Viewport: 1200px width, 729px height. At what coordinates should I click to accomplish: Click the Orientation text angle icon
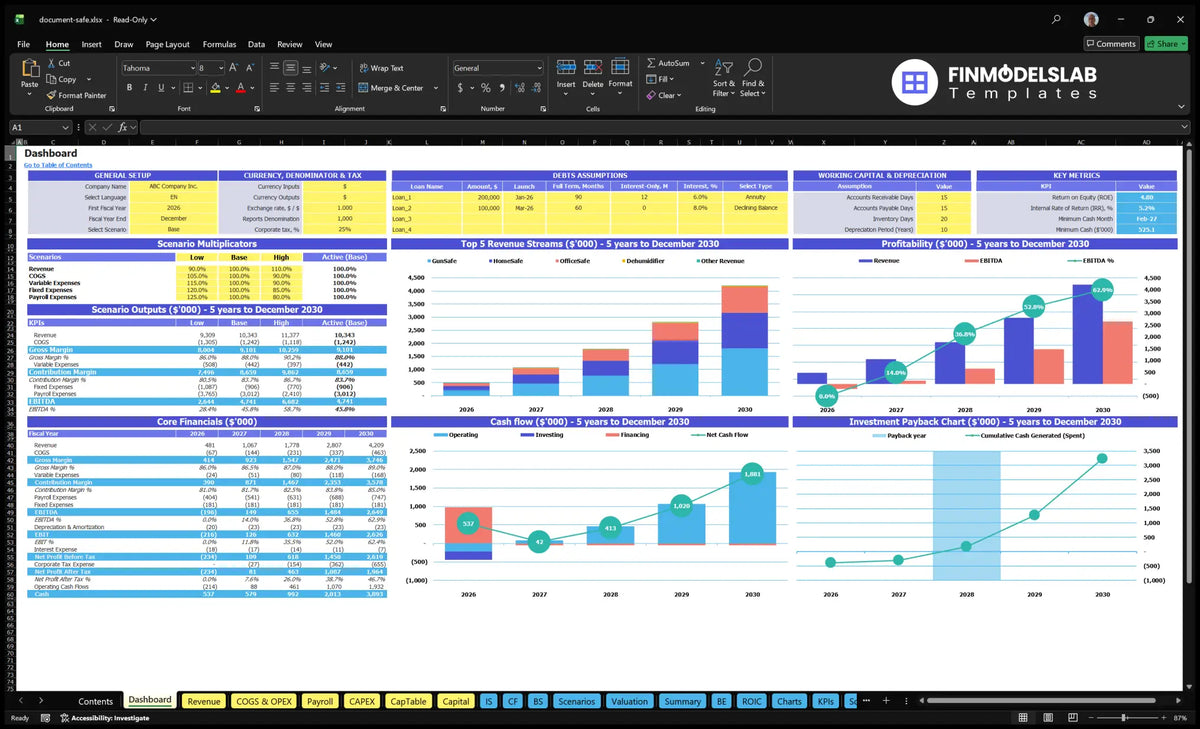(326, 68)
